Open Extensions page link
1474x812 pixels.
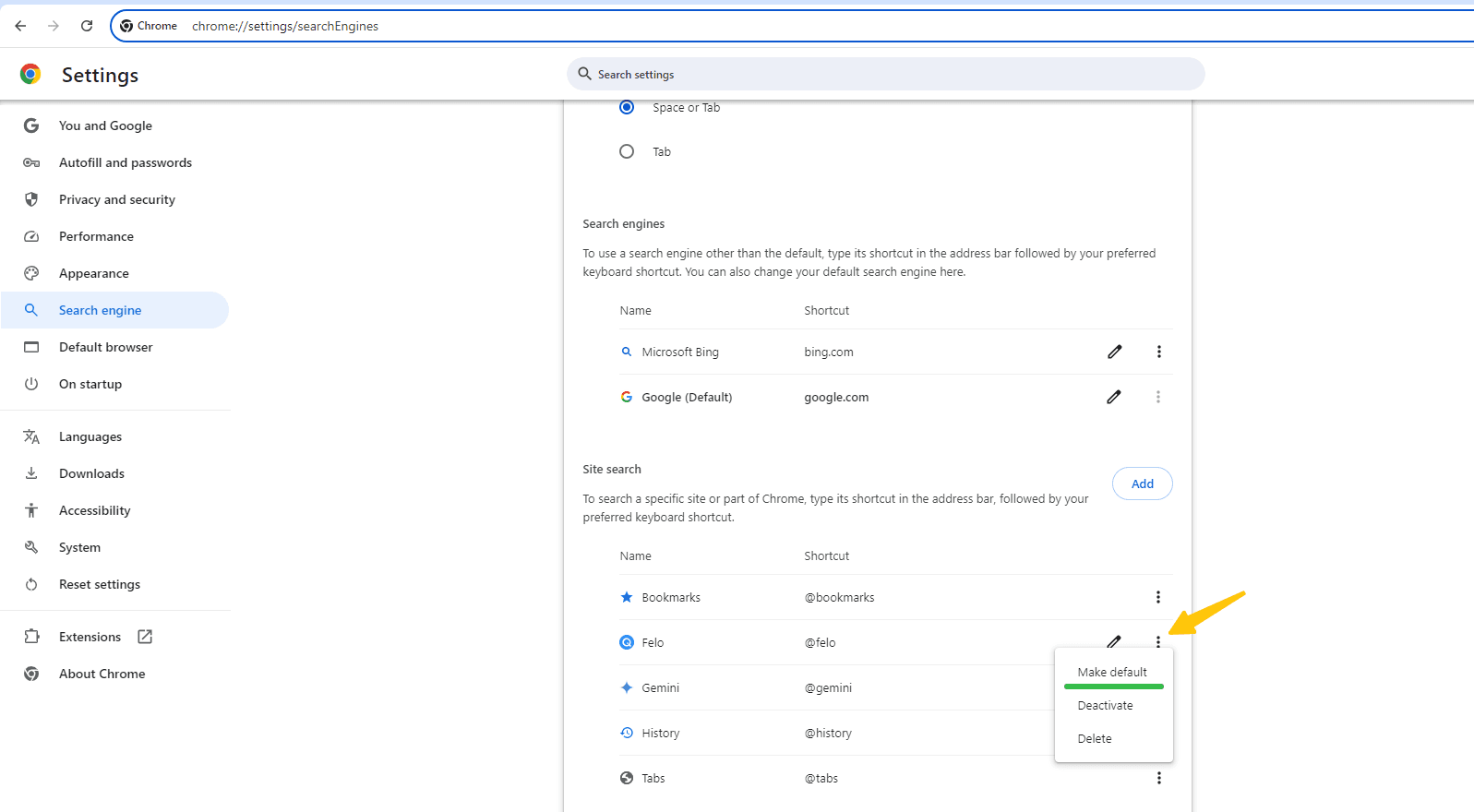click(x=90, y=637)
